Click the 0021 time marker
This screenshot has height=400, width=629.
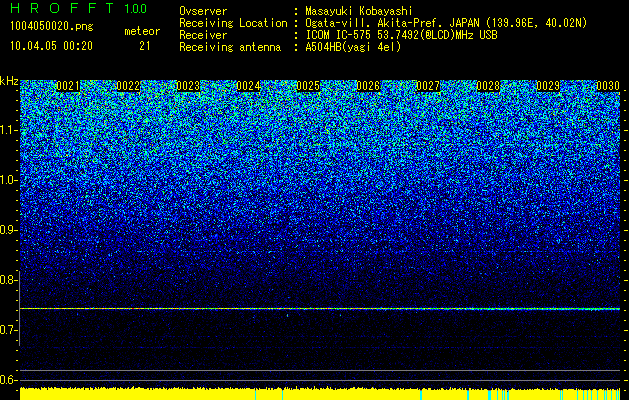point(68,86)
